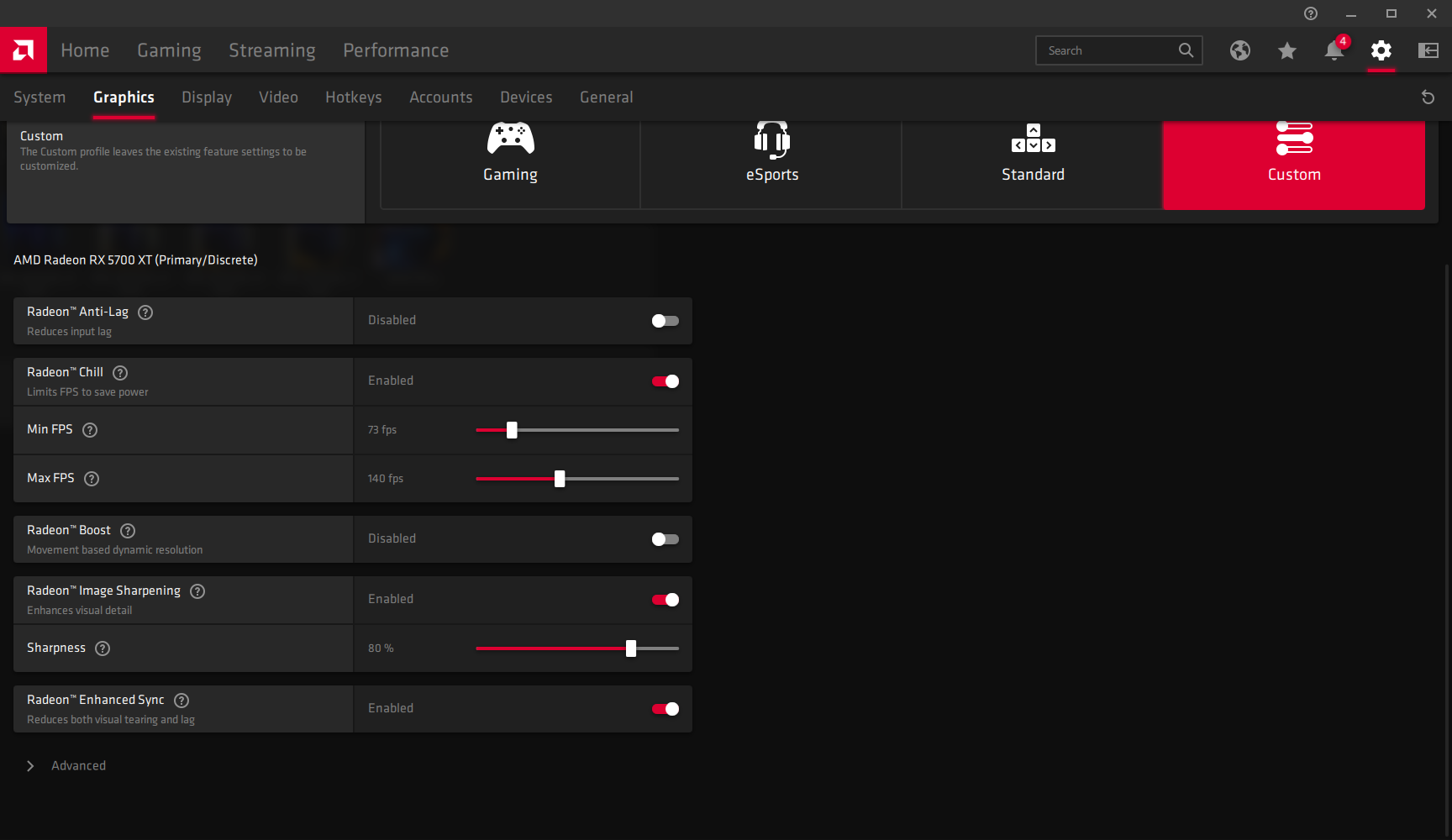1452x840 pixels.
Task: Show help for Radeon Chill
Action: [120, 373]
